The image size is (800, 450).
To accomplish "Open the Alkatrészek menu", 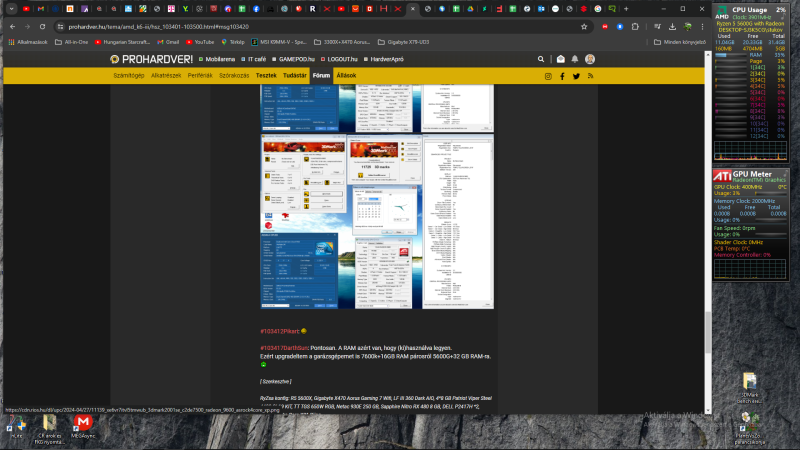I will click(166, 76).
